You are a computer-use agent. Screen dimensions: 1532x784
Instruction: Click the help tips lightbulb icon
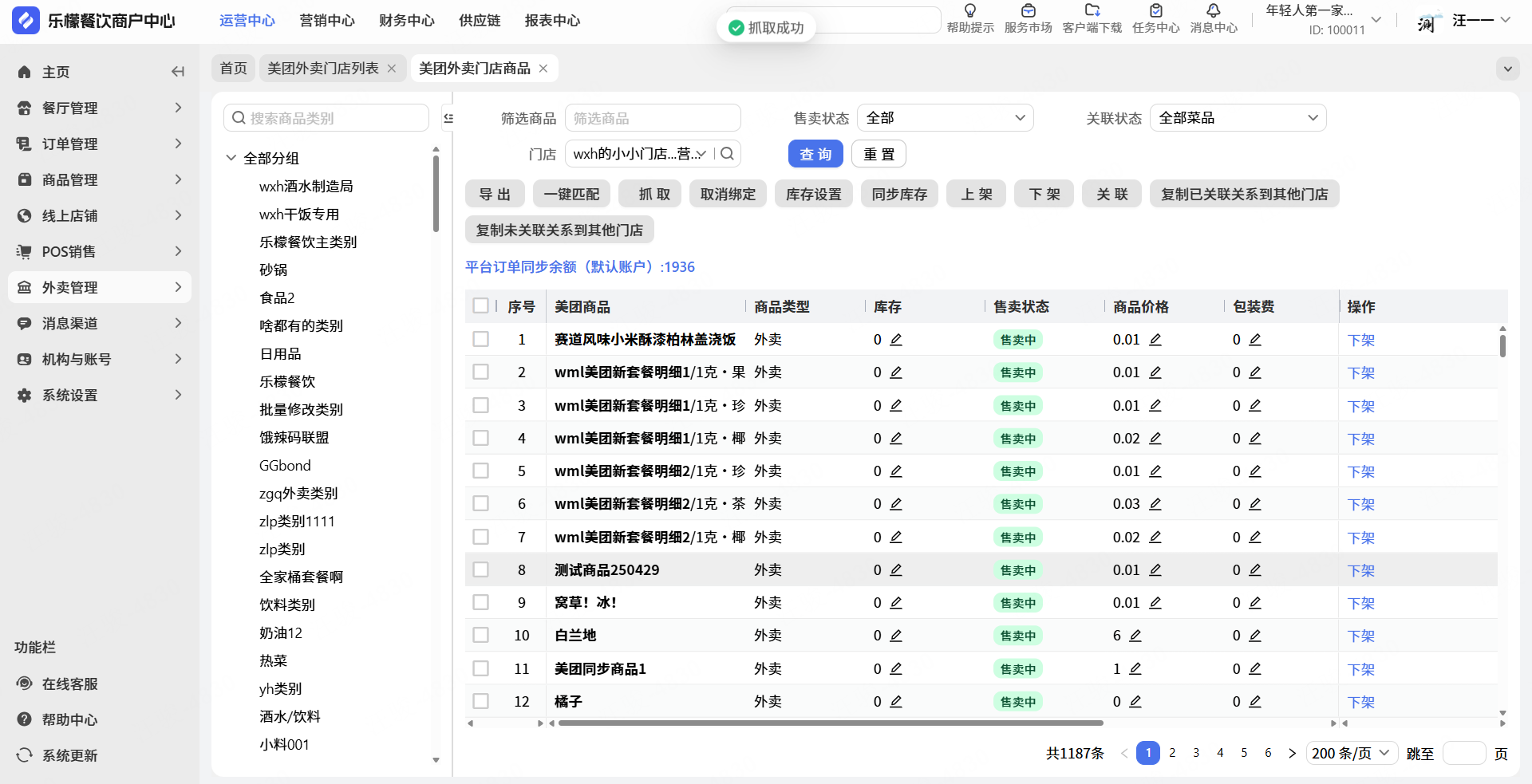click(970, 11)
